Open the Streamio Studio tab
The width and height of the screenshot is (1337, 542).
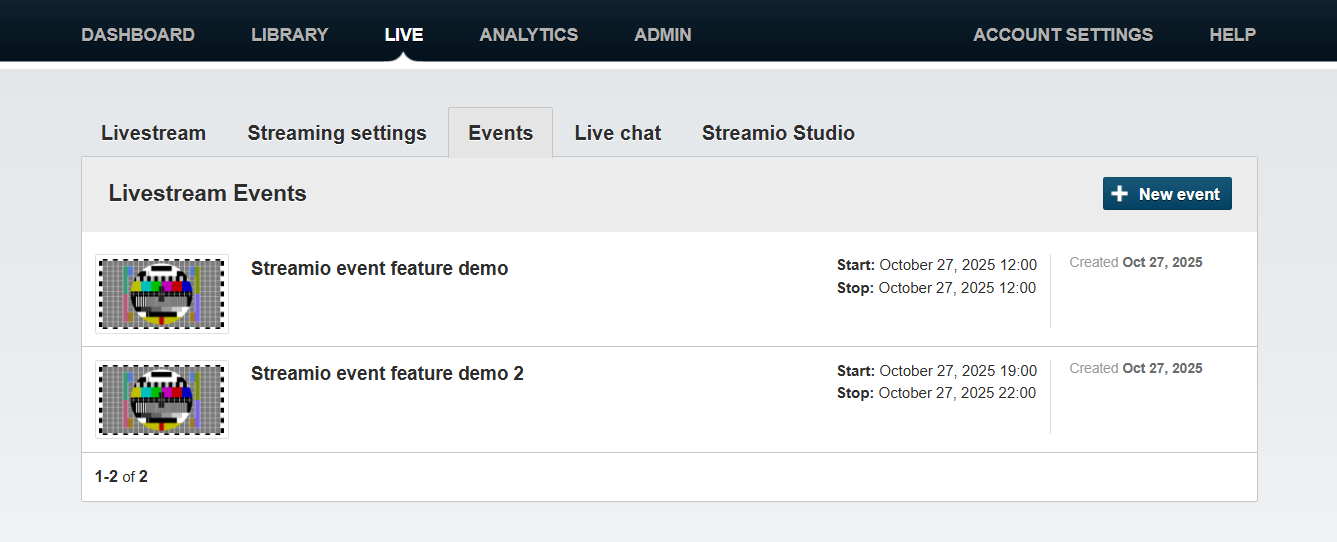pyautogui.click(x=778, y=133)
